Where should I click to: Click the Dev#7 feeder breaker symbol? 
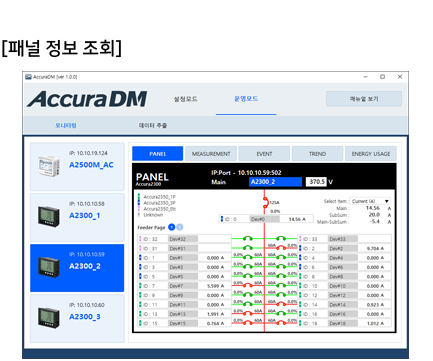[x=247, y=285]
